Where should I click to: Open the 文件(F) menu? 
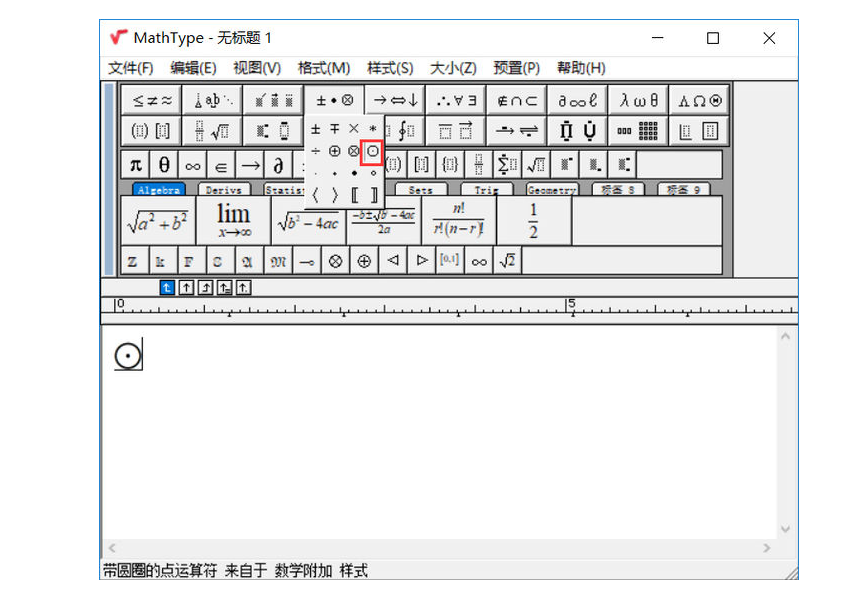(x=131, y=68)
